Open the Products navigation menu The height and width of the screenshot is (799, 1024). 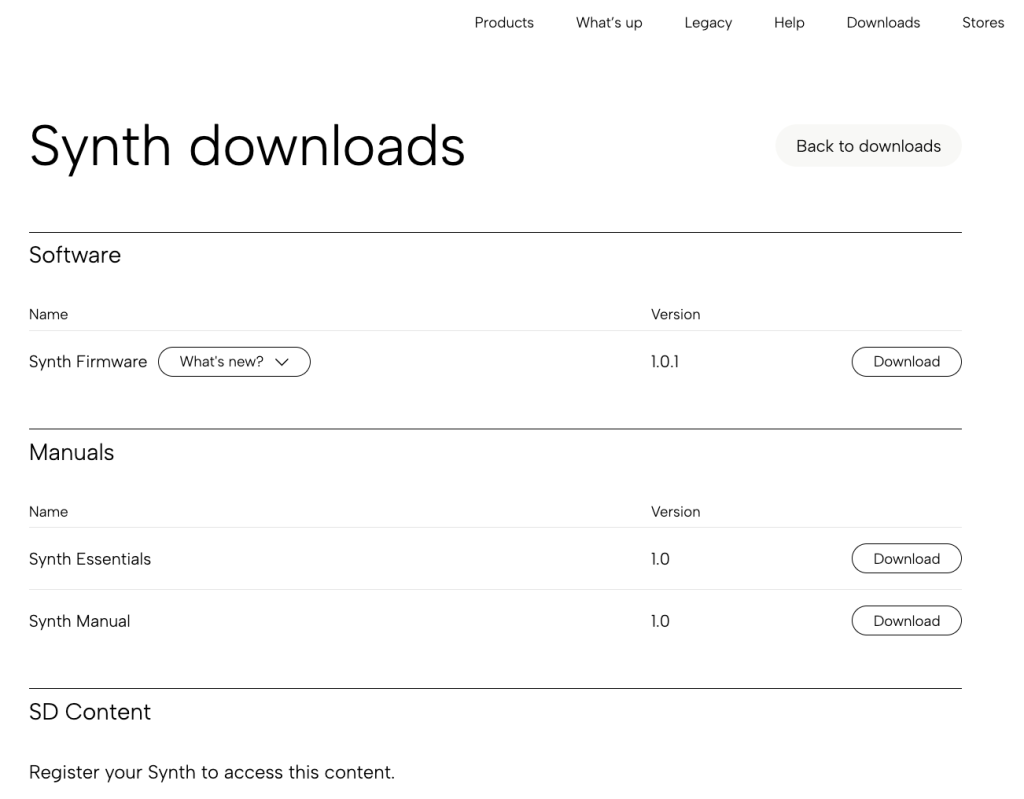504,22
